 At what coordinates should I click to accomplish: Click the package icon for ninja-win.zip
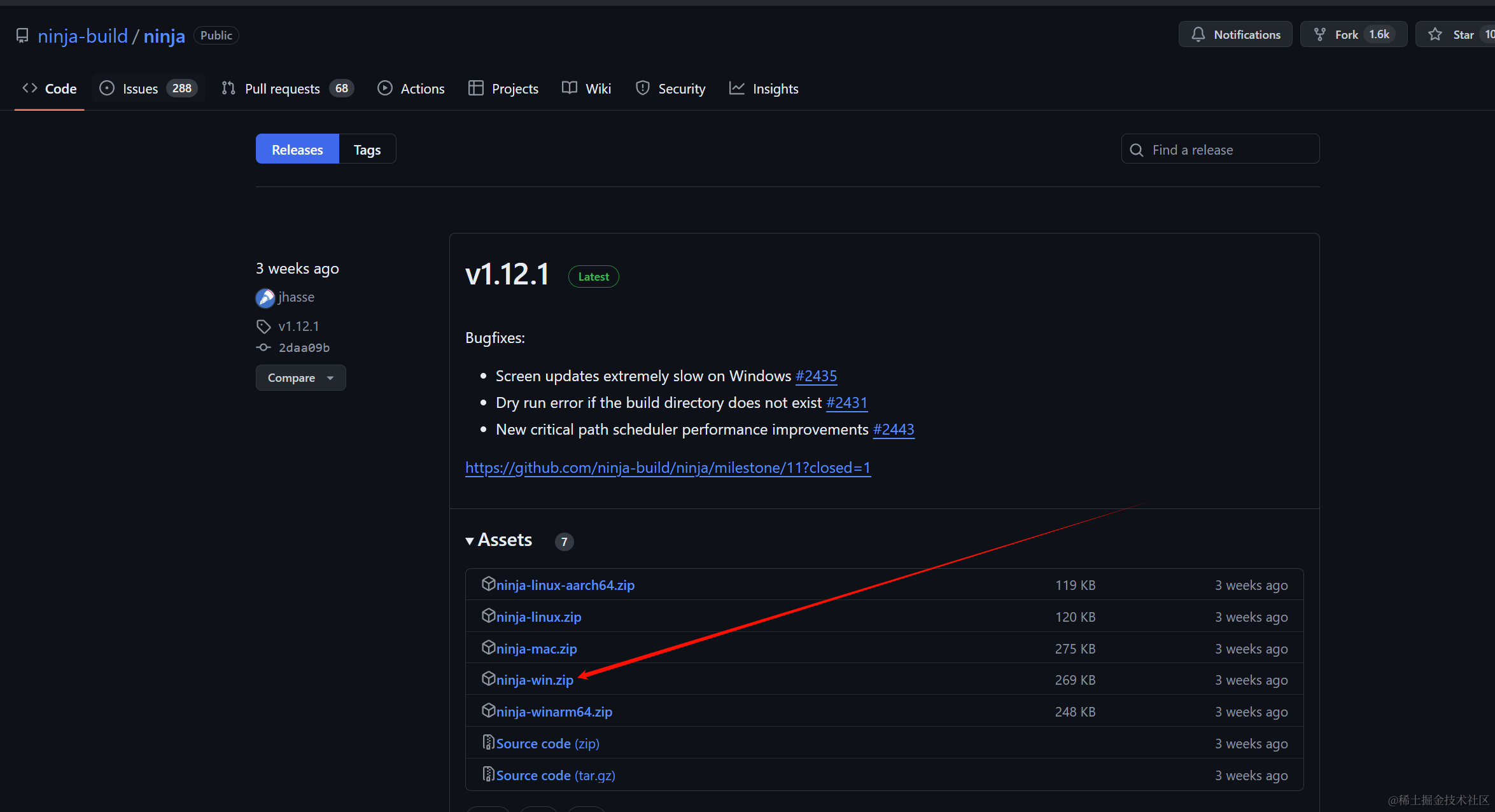click(488, 679)
